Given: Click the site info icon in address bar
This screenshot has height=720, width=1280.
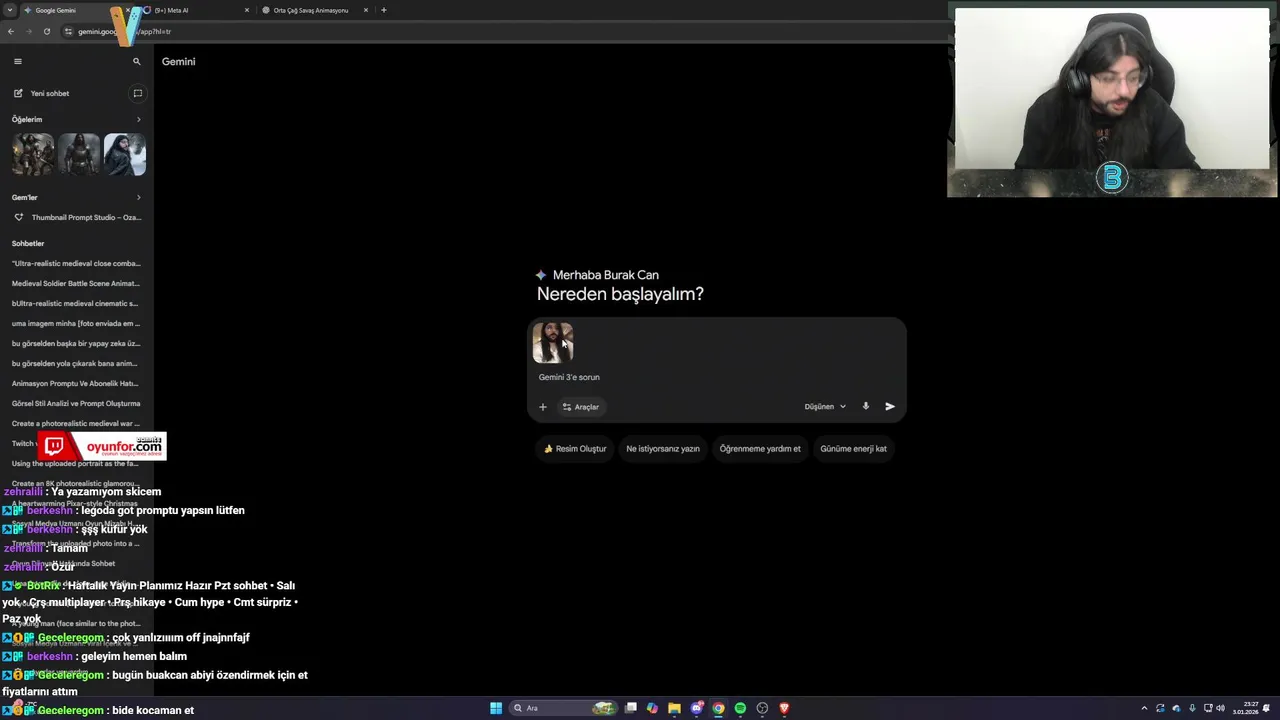Looking at the screenshot, I should click(68, 31).
